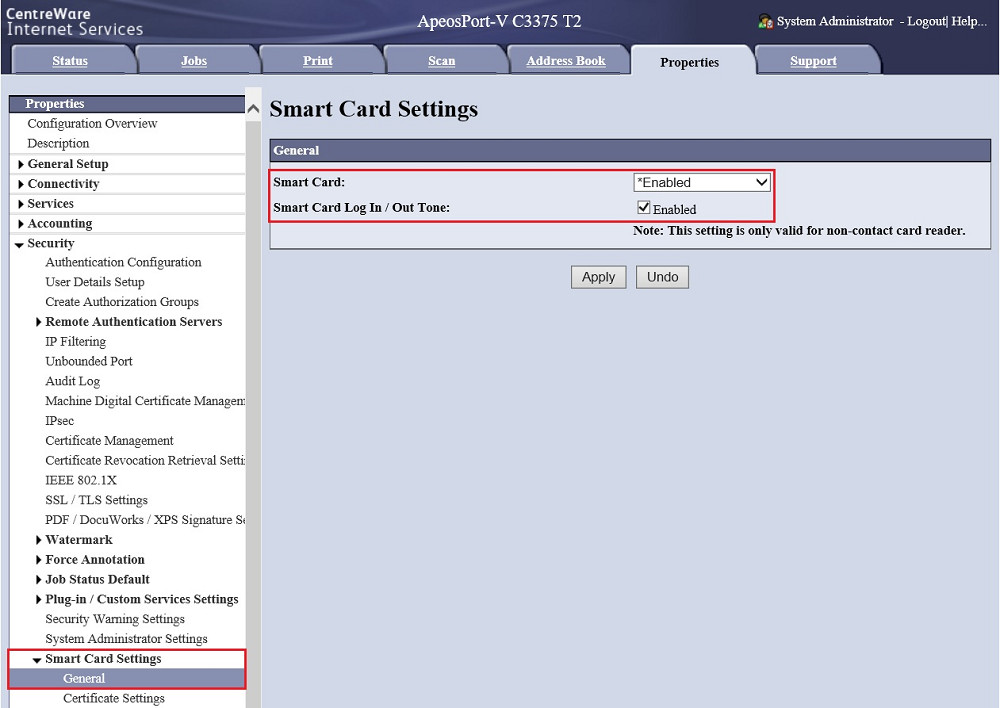Open the Smart Card Enabled dropdown
The image size is (1000, 708).
[x=702, y=182]
